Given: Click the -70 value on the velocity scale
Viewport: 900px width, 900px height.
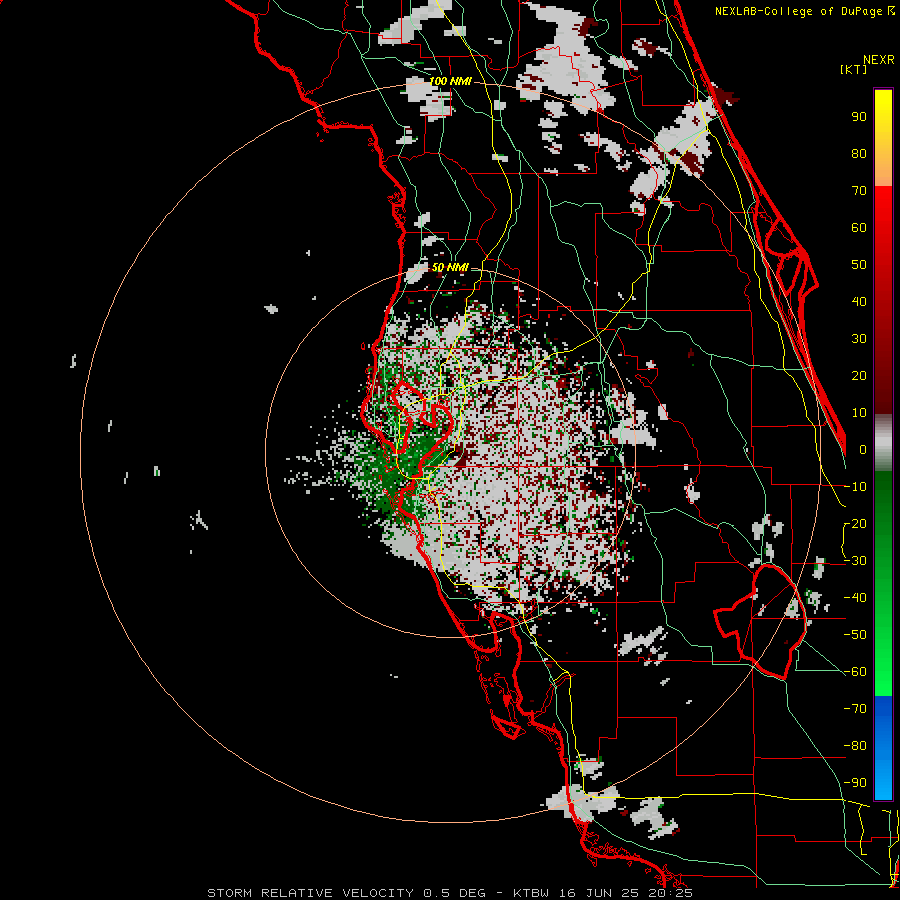Looking at the screenshot, I should pos(855,709).
